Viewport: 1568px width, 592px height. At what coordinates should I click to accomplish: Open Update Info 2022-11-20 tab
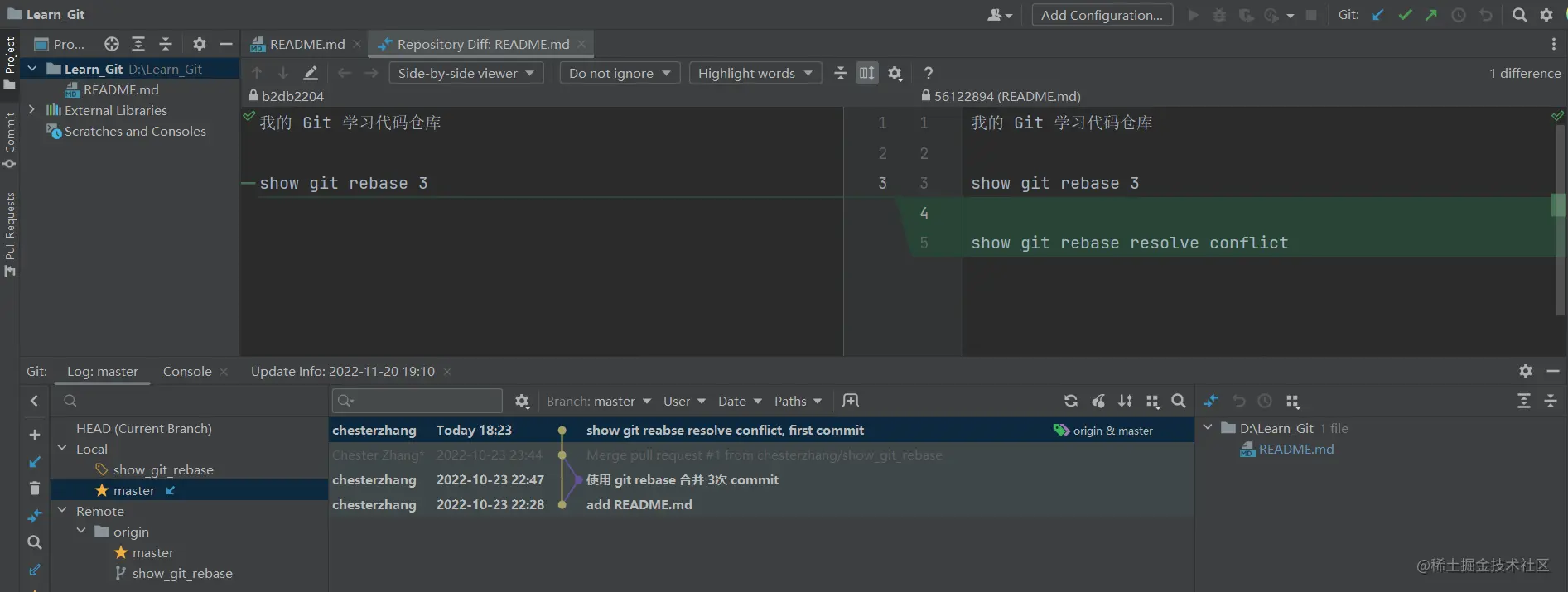coord(343,371)
